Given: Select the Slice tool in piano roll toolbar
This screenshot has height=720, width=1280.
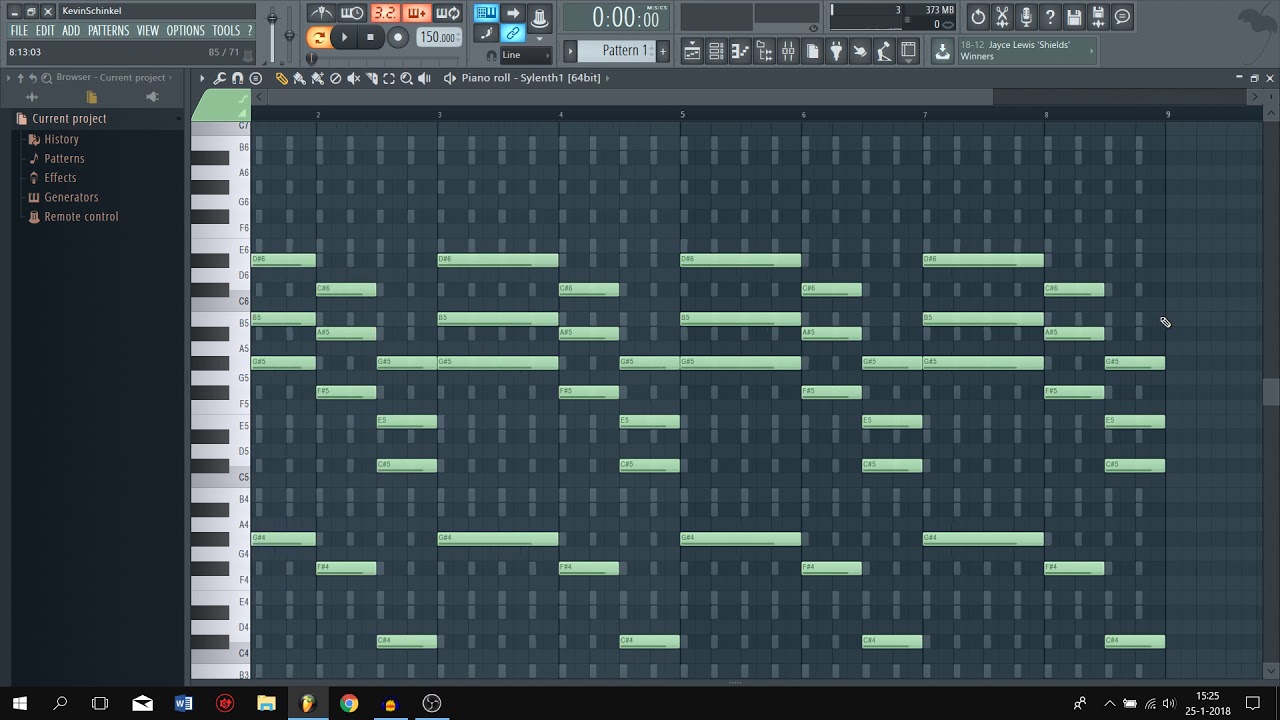Looking at the screenshot, I should coord(371,78).
